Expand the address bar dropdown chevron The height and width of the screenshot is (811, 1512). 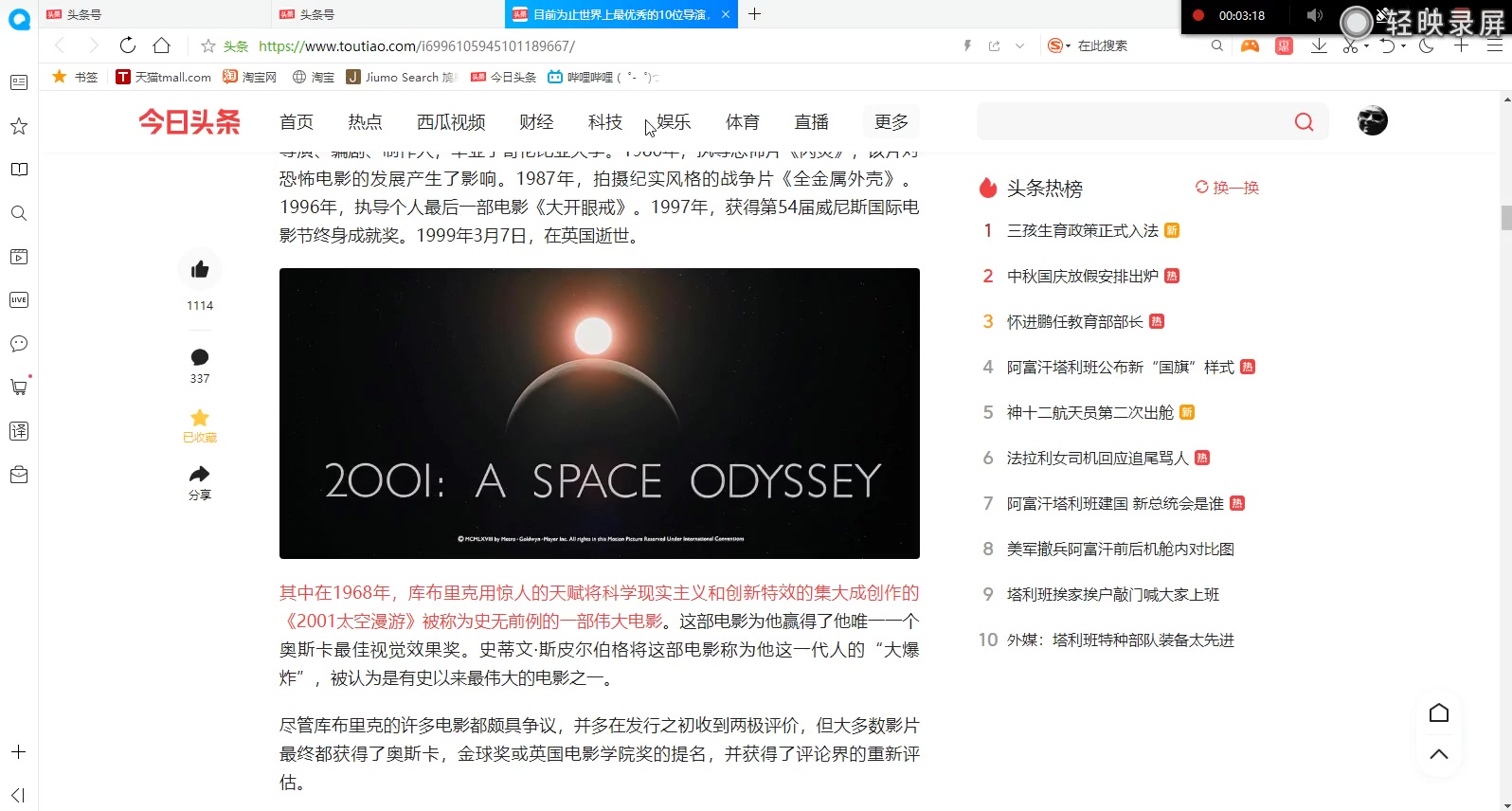pyautogui.click(x=1019, y=45)
